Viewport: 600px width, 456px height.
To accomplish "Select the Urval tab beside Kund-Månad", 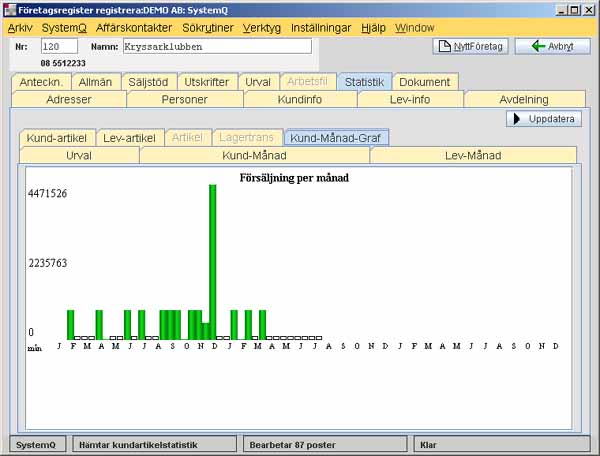I will pyautogui.click(x=79, y=155).
